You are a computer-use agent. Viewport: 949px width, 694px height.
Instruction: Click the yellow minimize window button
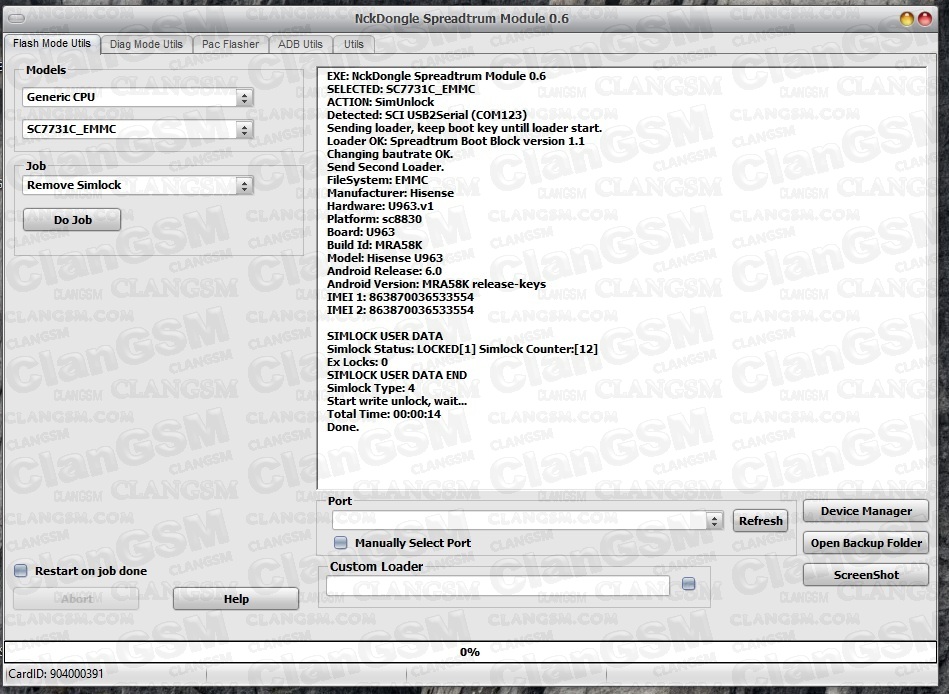(907, 19)
